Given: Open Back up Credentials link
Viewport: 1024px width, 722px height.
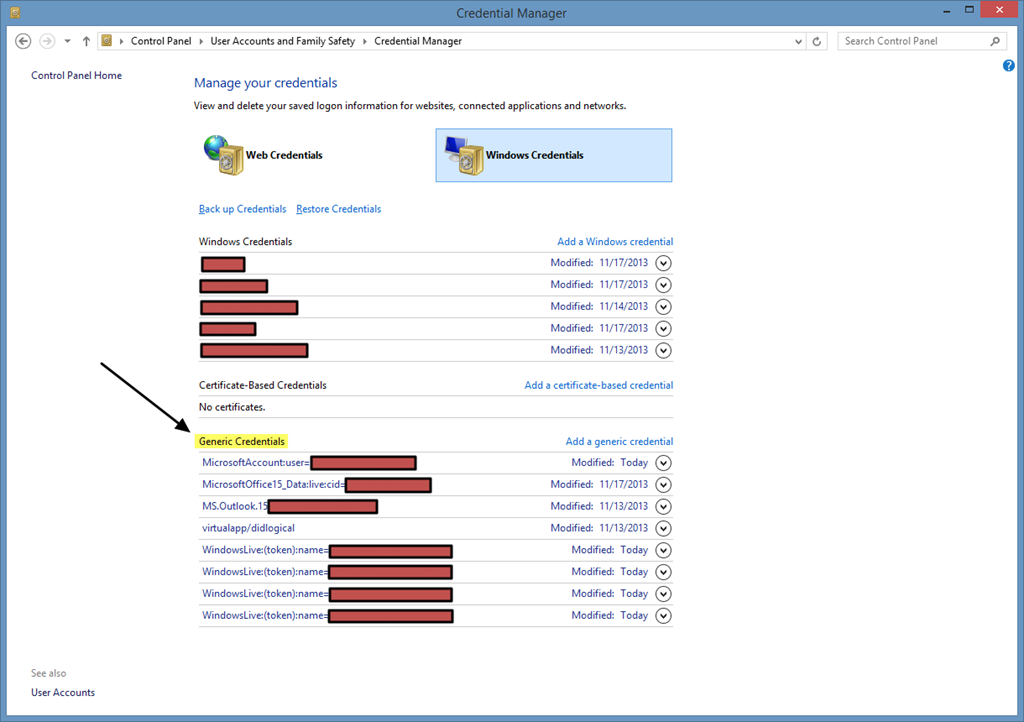Looking at the screenshot, I should (242, 209).
